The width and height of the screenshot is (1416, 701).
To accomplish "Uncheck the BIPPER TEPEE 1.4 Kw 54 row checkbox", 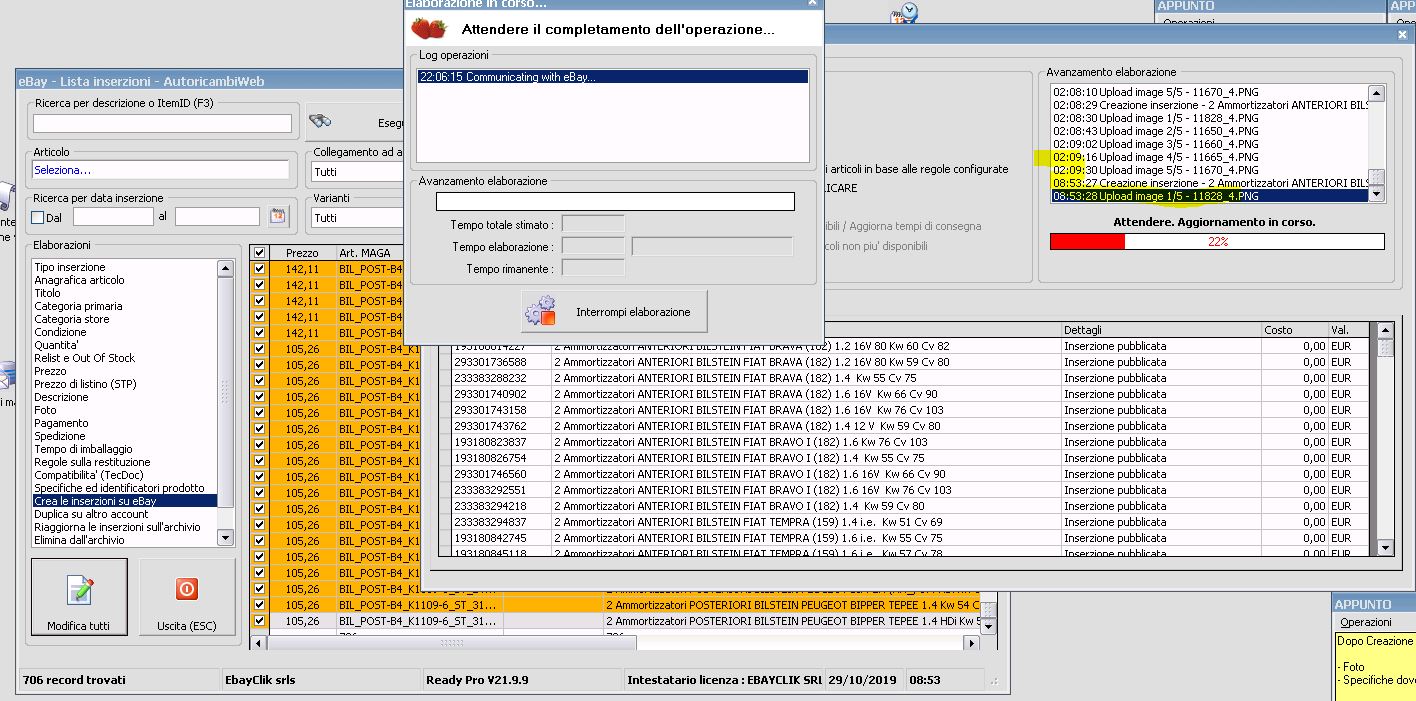I will coord(260,605).
